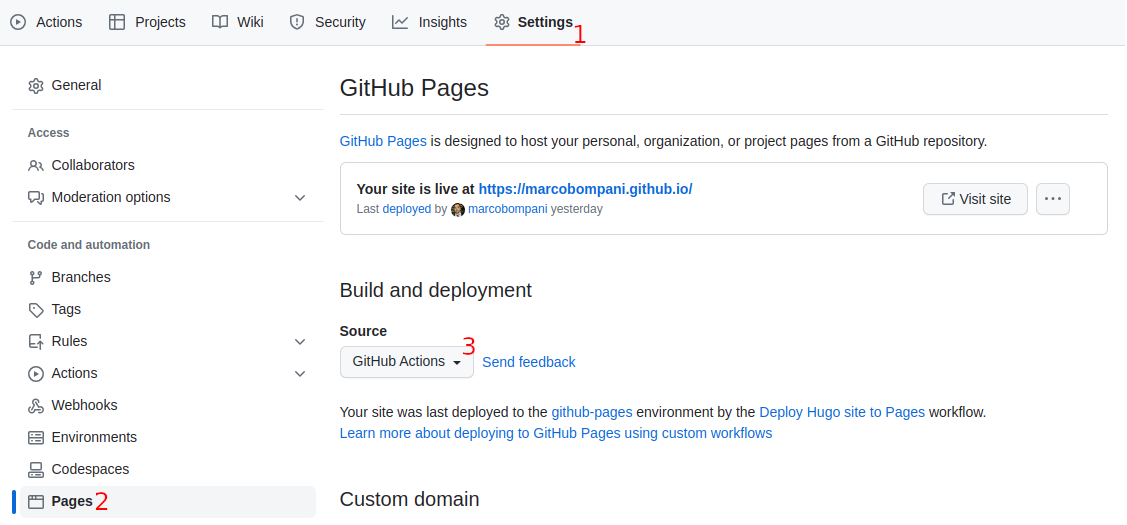Click the Tags label icon
Image resolution: width=1127 pixels, height=525 pixels.
pyautogui.click(x=36, y=309)
